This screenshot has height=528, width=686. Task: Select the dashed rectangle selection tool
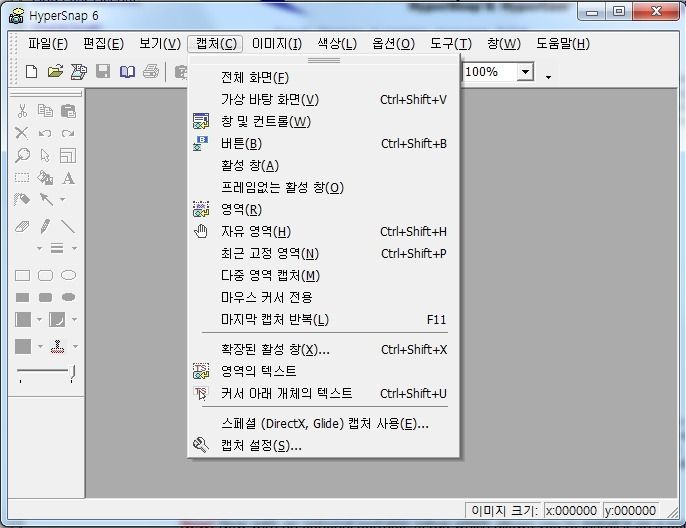click(x=22, y=178)
